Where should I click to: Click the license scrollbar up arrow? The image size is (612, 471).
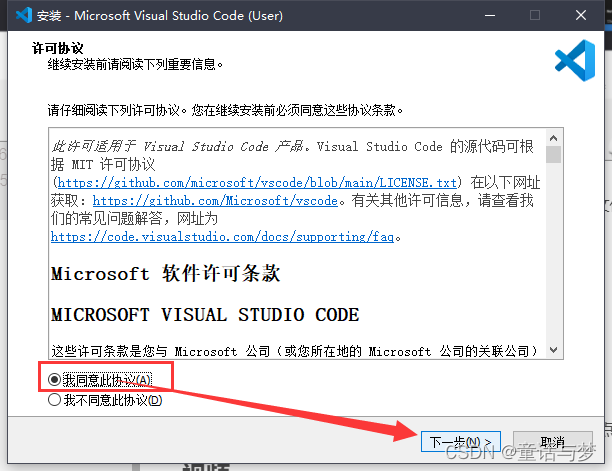pos(553,138)
